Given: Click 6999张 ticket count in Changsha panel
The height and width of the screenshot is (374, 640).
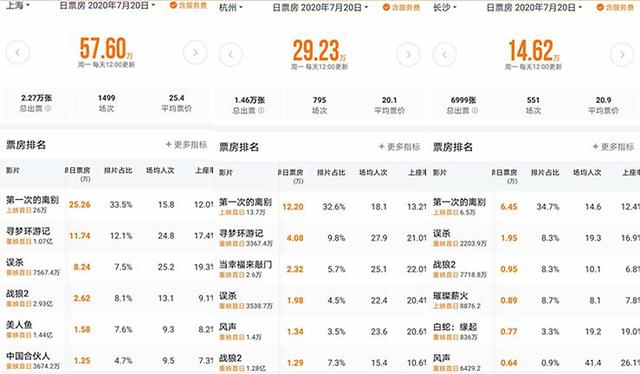Looking at the screenshot, I should (x=463, y=100).
